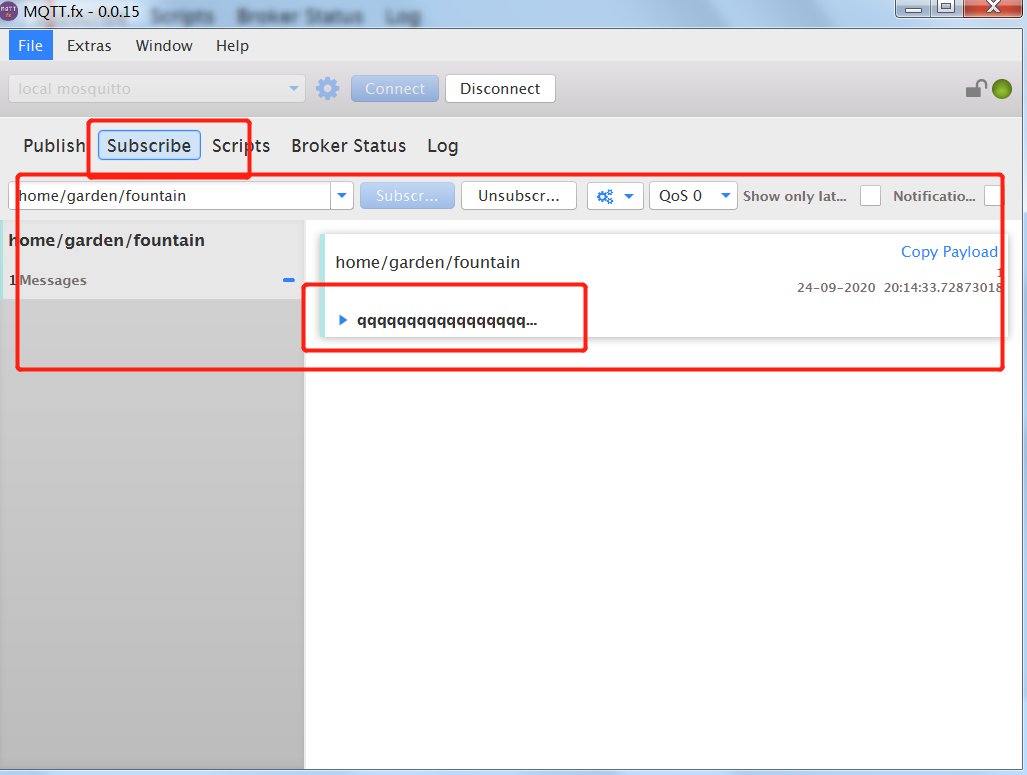Screen dimensions: 1027x775
Task: Toggle the subscription settings dropdown arrow
Action: 630,195
